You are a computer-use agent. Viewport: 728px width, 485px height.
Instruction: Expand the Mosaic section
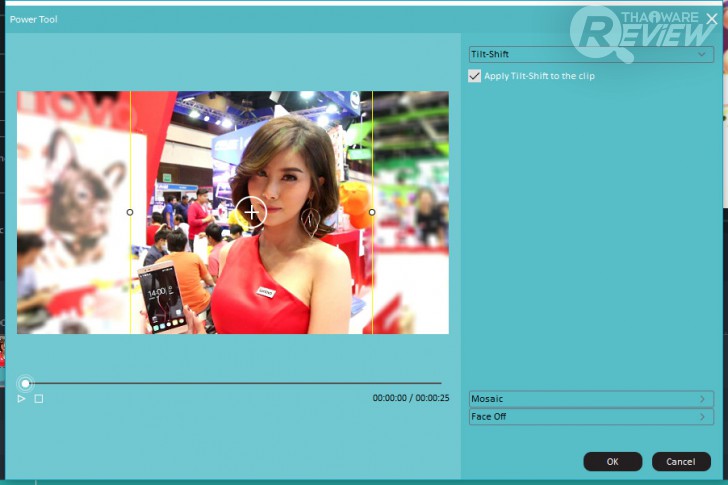tap(591, 399)
